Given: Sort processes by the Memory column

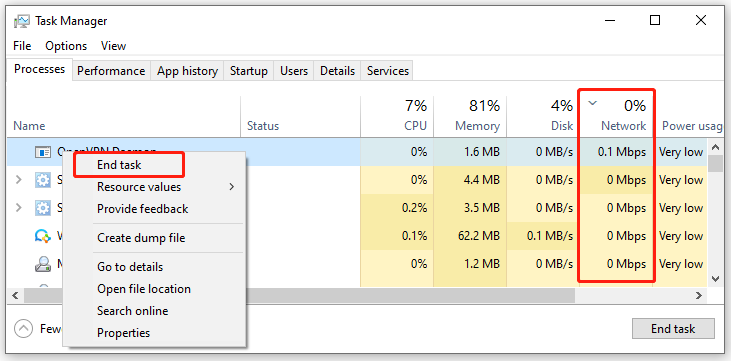Looking at the screenshot, I should pos(470,117).
